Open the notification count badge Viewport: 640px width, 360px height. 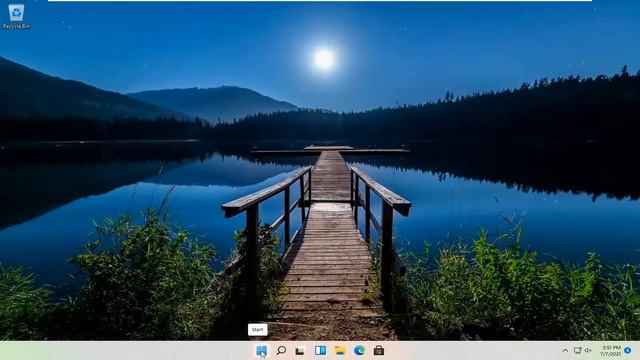tap(628, 350)
